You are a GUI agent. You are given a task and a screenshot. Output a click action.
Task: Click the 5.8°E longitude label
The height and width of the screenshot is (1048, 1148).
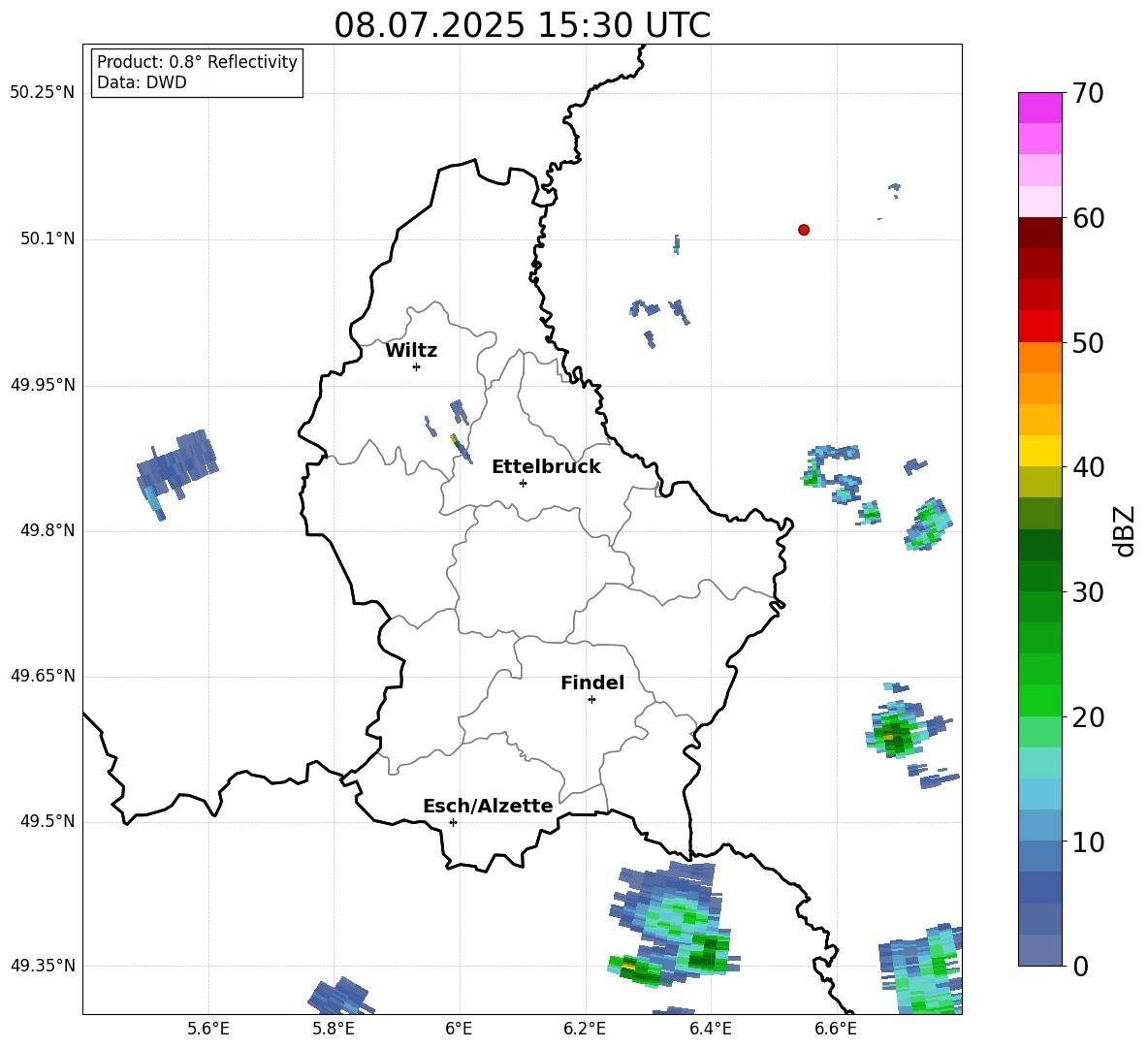point(334,1029)
